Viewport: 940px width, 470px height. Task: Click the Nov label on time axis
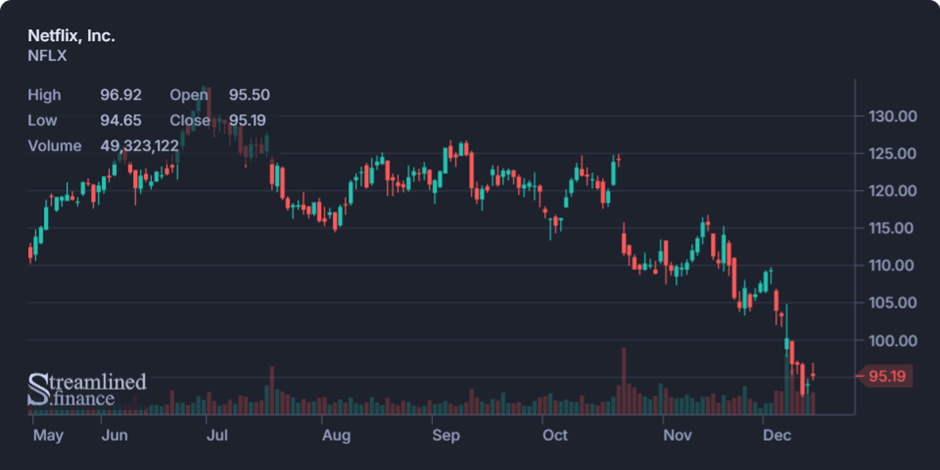(678, 435)
